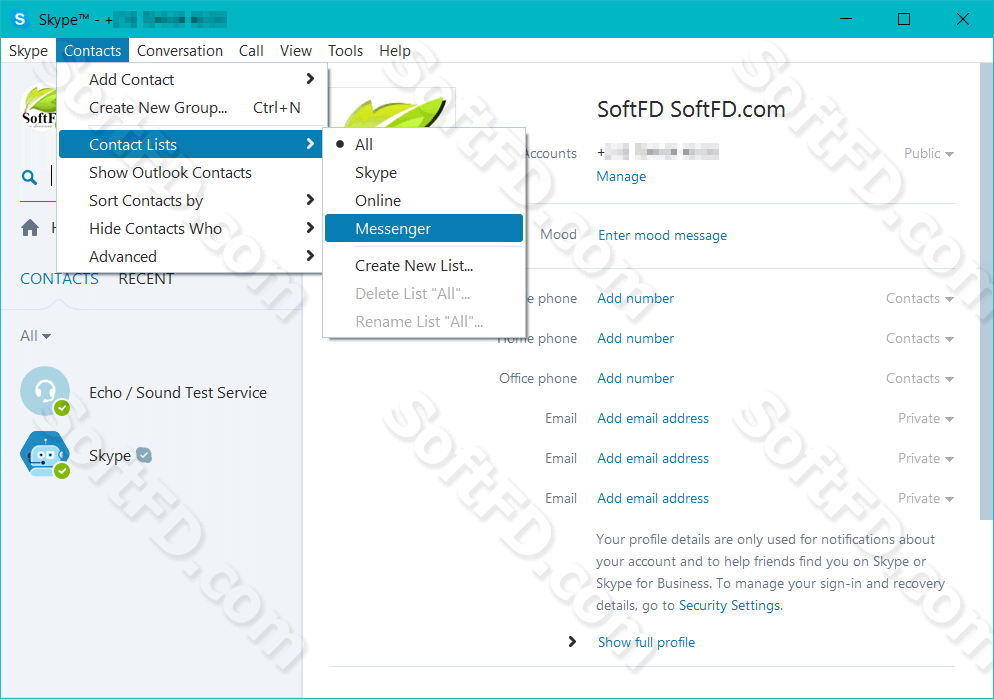Open the Skype bot avatar

[44, 454]
